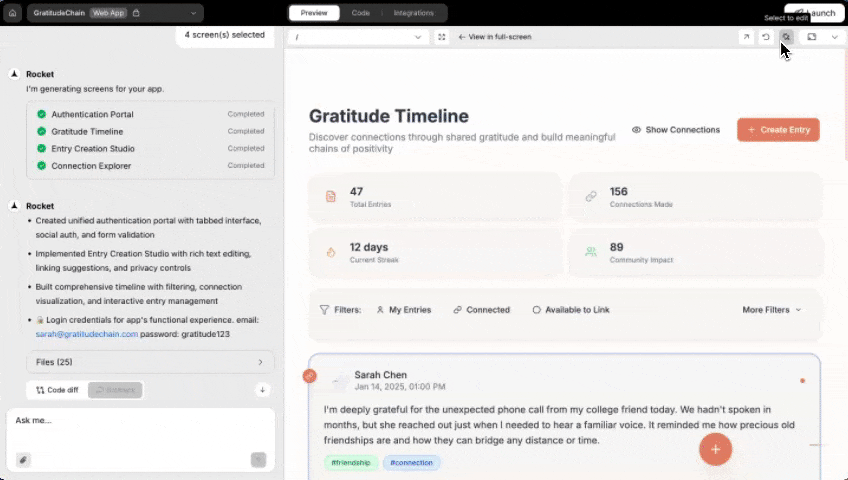Image resolution: width=848 pixels, height=480 pixels.
Task: Click the 47 Total Entries stat card
Action: [x=435, y=197]
